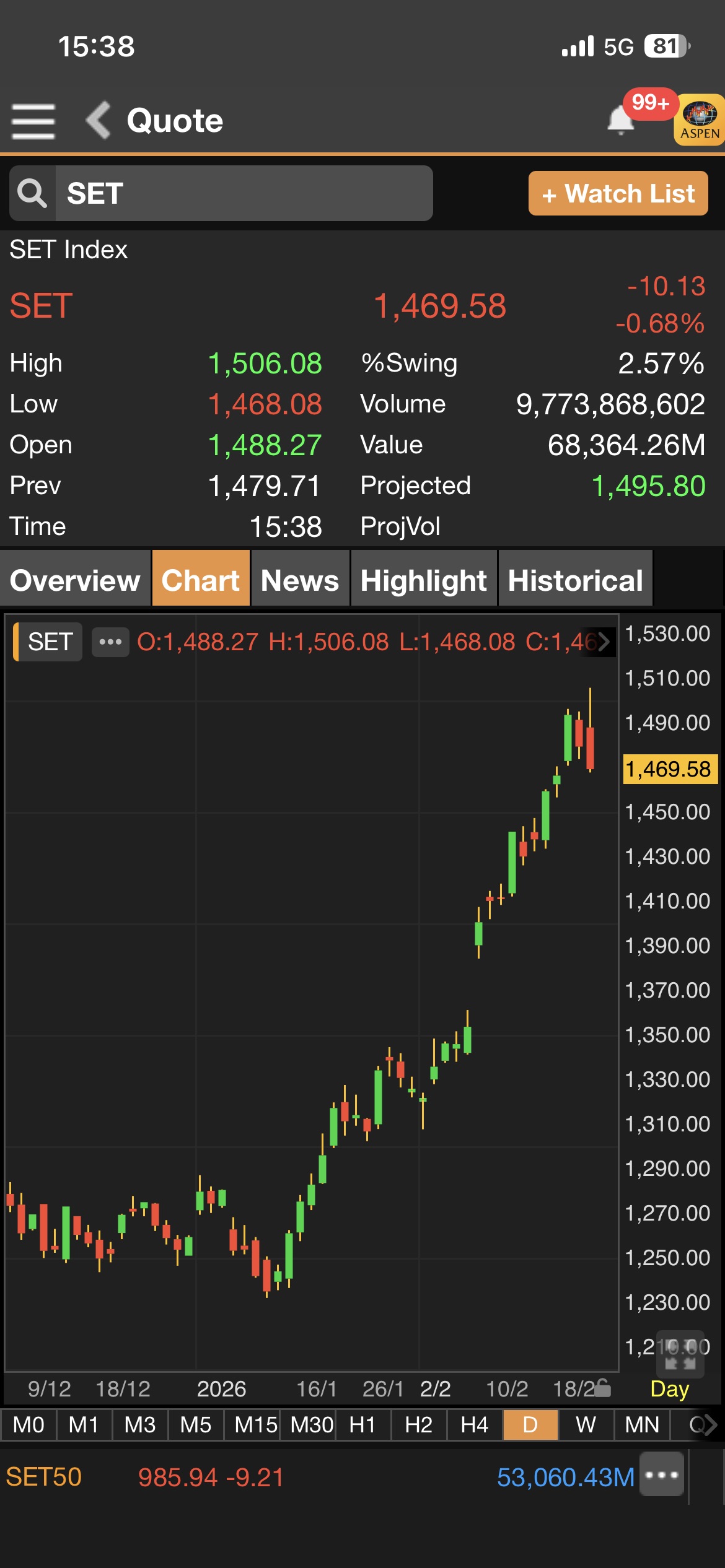Switch to the Historical tab
The width and height of the screenshot is (725, 1568).
(x=575, y=580)
